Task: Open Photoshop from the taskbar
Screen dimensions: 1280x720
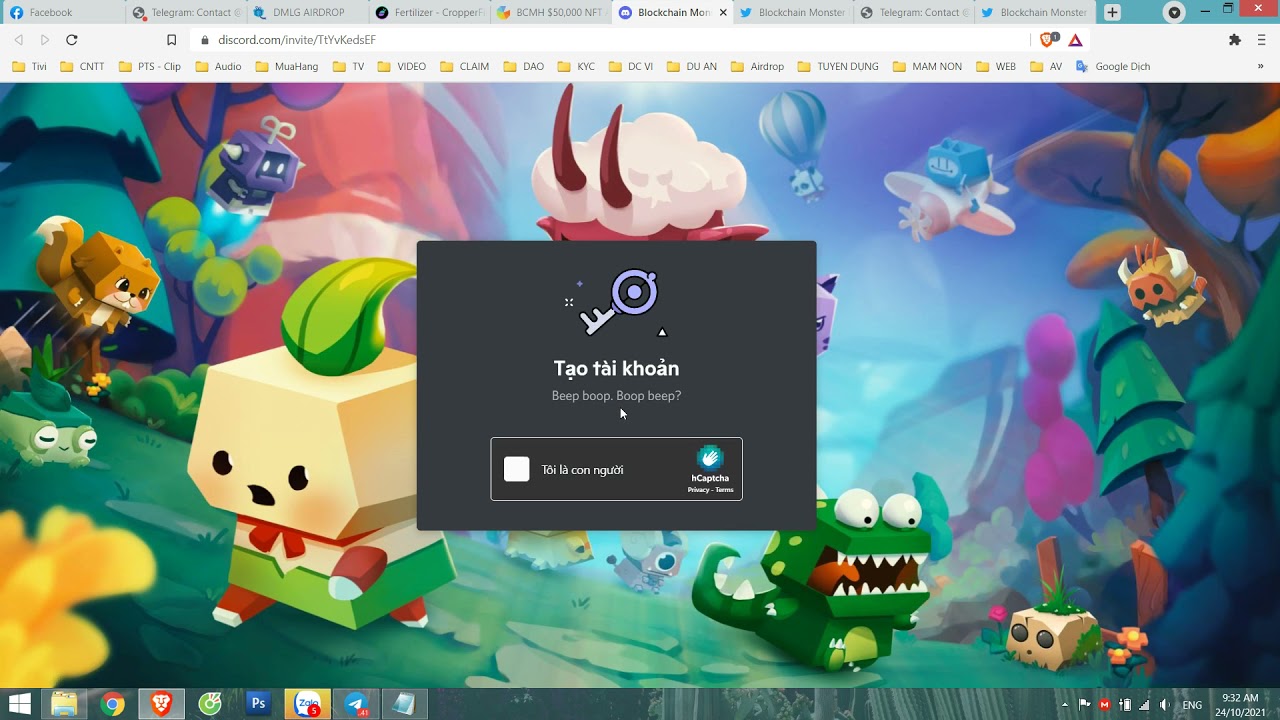Action: pyautogui.click(x=258, y=704)
